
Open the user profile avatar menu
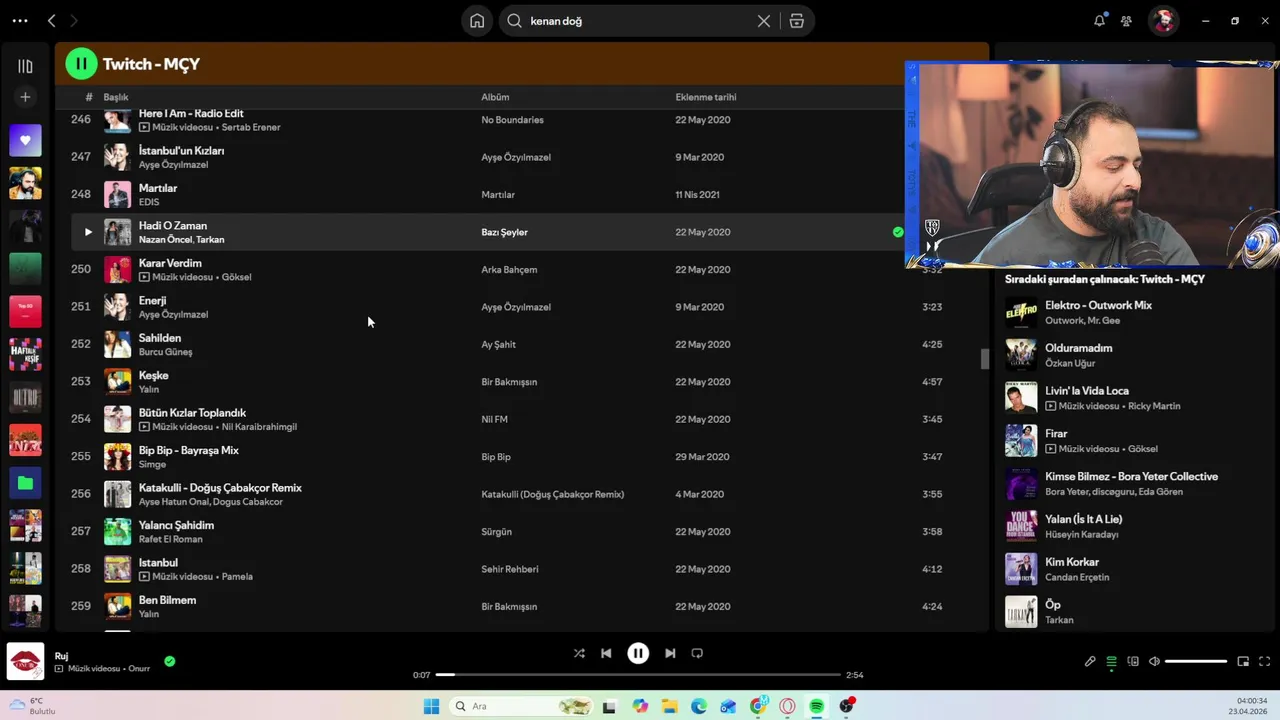click(x=1163, y=20)
